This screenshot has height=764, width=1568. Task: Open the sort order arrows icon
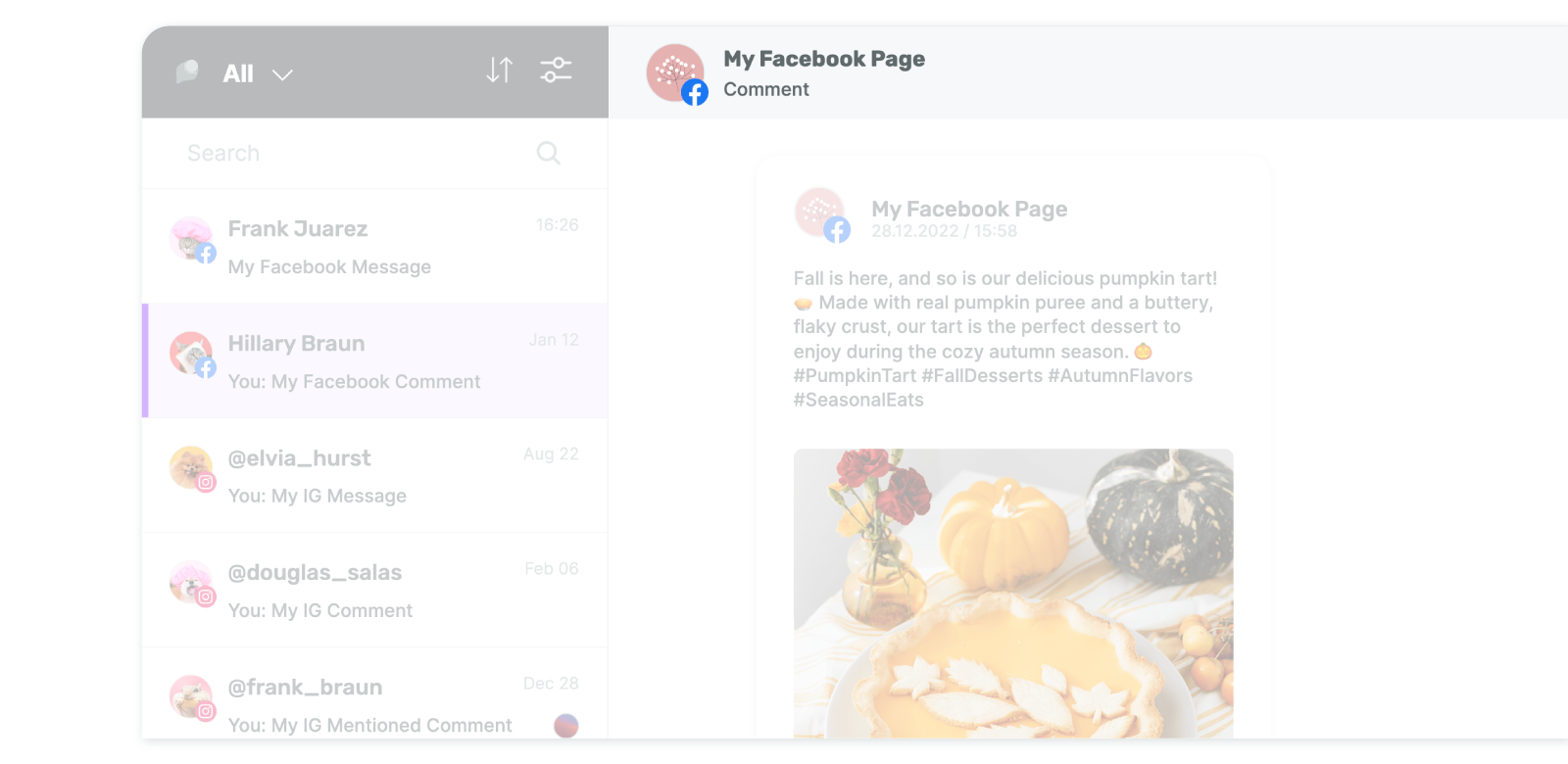(499, 71)
